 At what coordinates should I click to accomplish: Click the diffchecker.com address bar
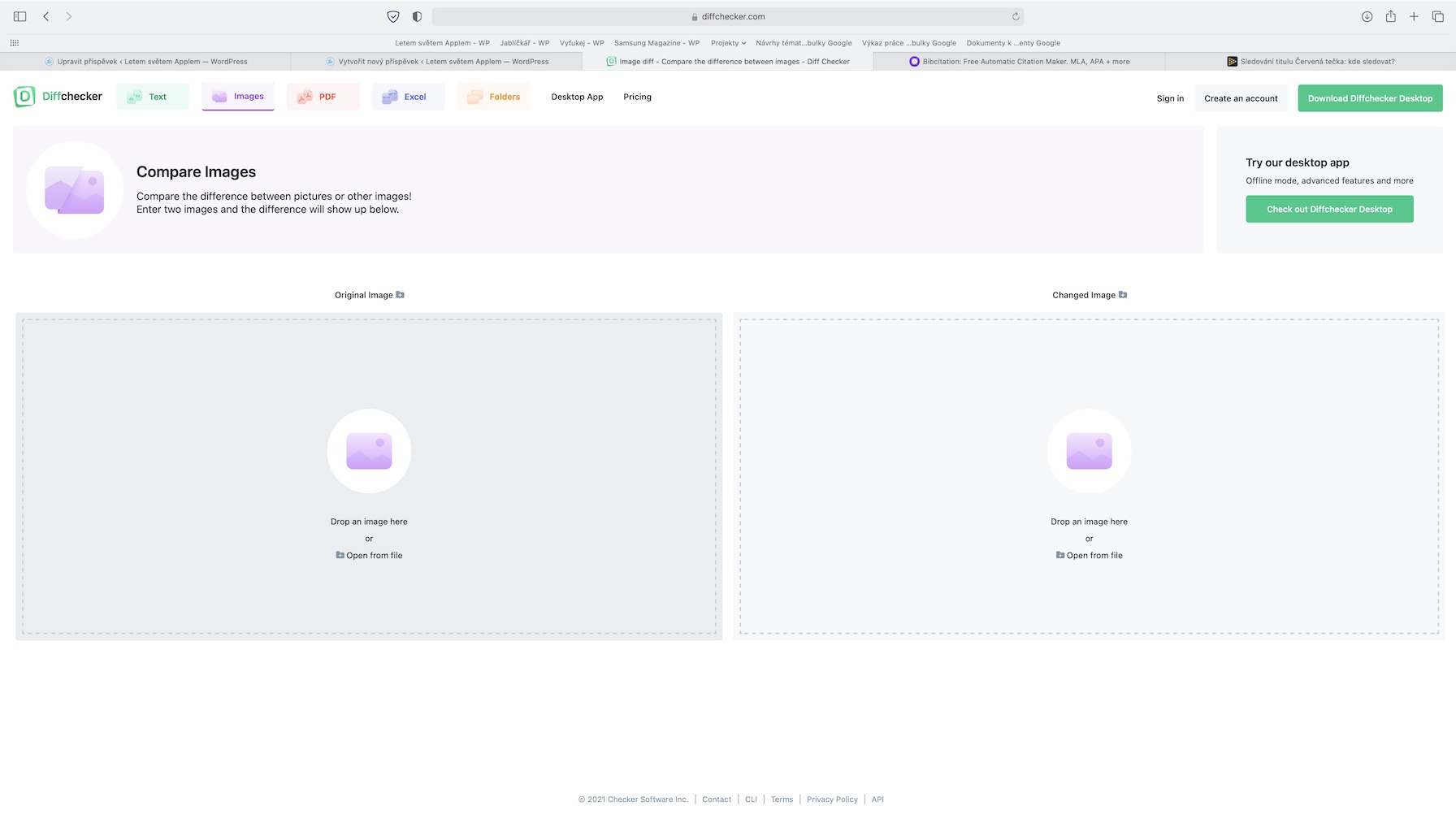pyautogui.click(x=728, y=16)
